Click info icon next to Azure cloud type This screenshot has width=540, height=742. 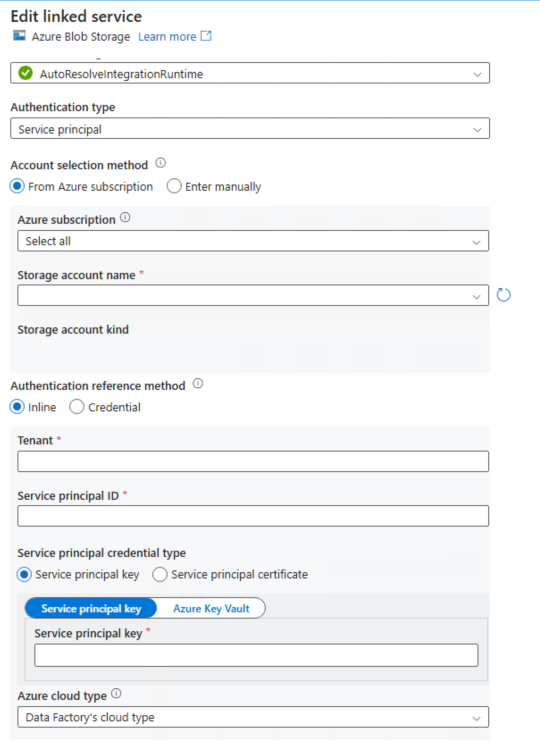116,694
